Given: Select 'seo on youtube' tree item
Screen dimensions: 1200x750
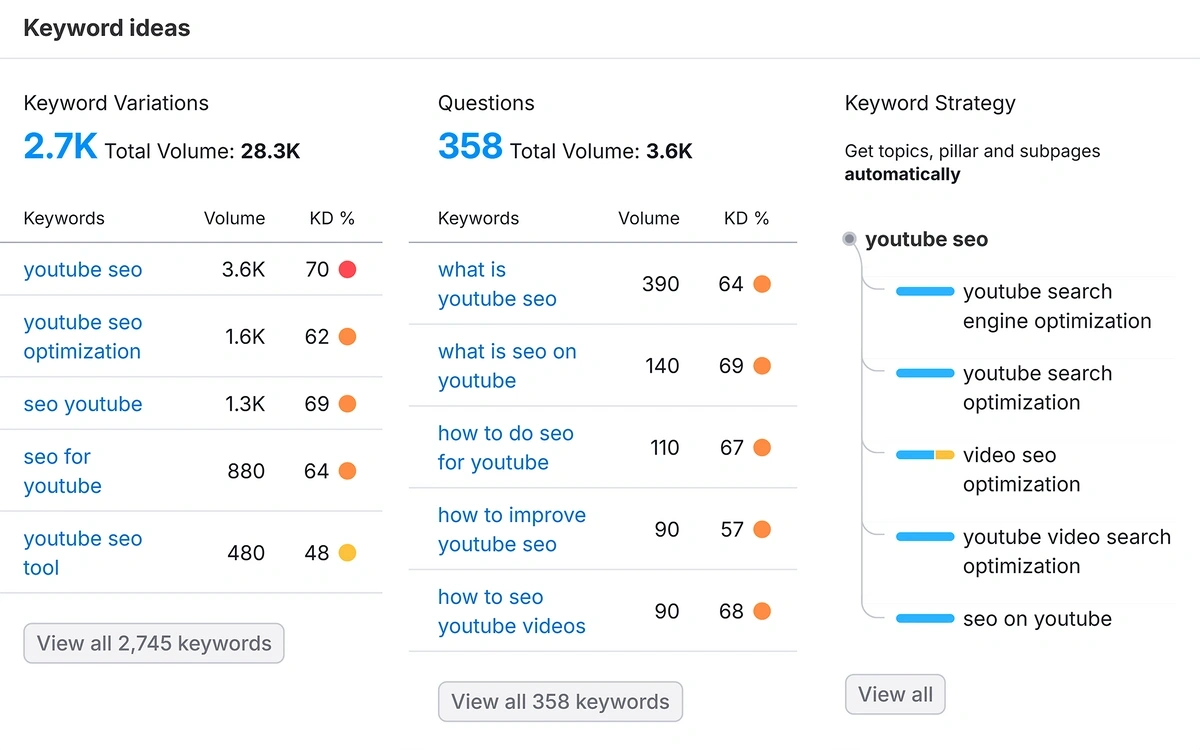Looking at the screenshot, I should tap(1037, 619).
